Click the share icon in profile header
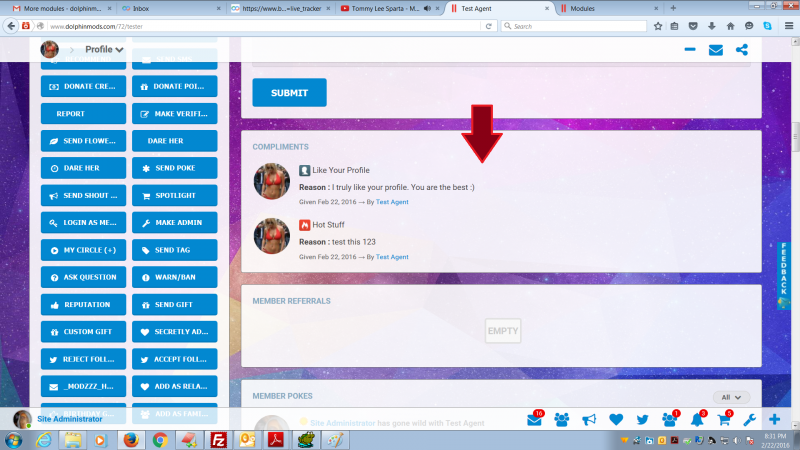 pyautogui.click(x=742, y=49)
